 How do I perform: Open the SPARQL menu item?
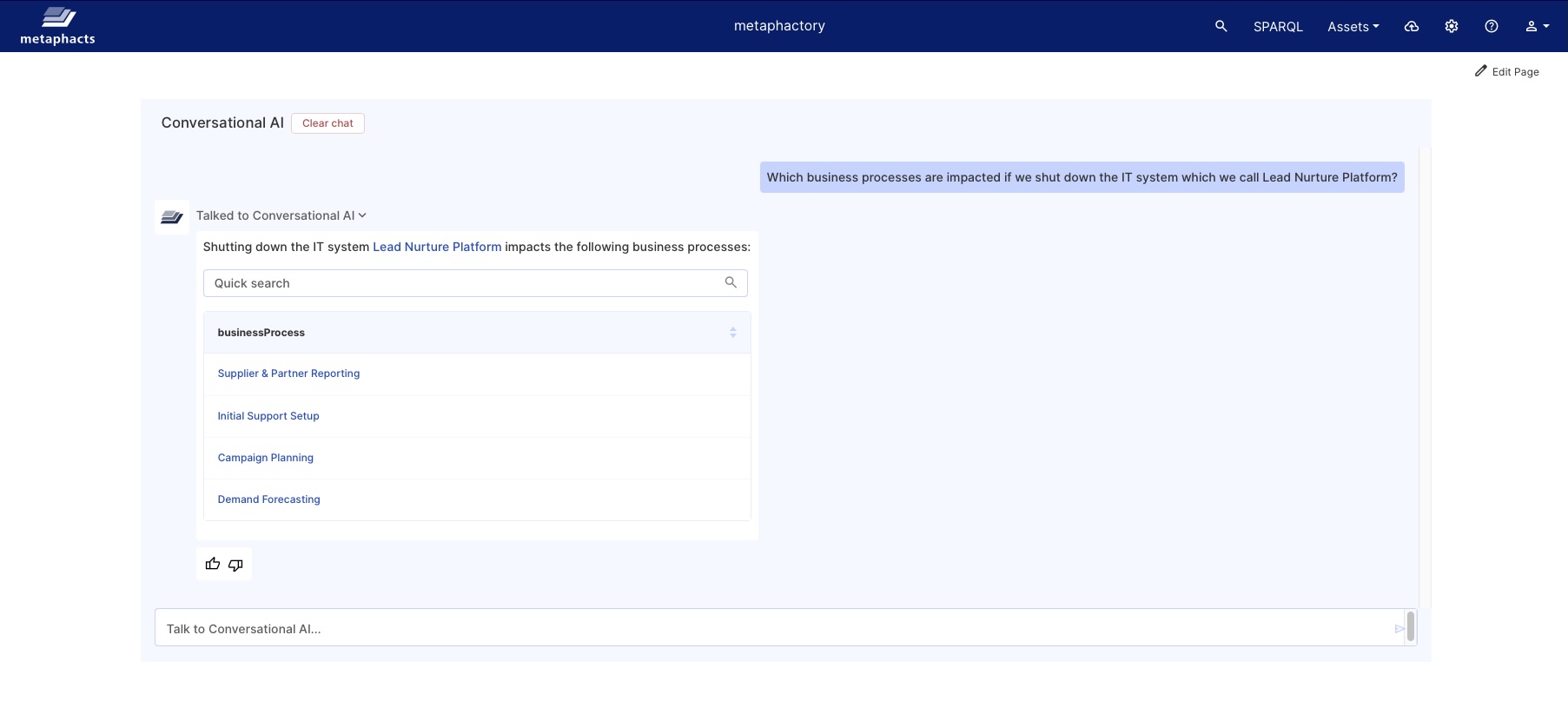(1278, 27)
